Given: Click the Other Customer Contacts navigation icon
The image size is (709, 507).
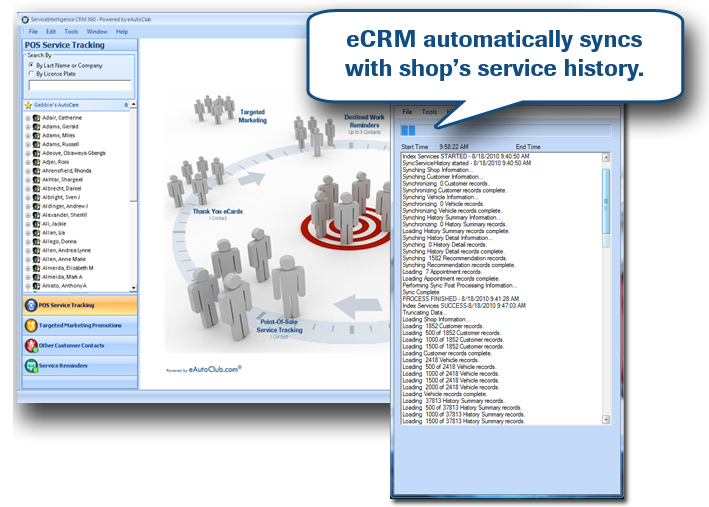Looking at the screenshot, I should coord(31,346).
